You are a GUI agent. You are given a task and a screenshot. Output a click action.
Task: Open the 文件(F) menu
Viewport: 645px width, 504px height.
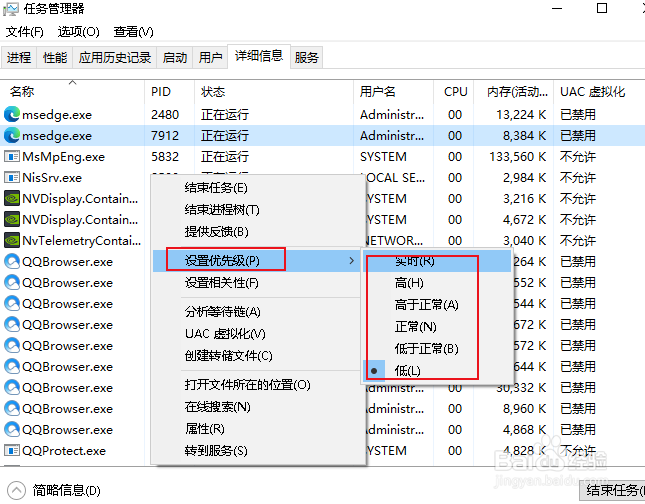pos(25,32)
